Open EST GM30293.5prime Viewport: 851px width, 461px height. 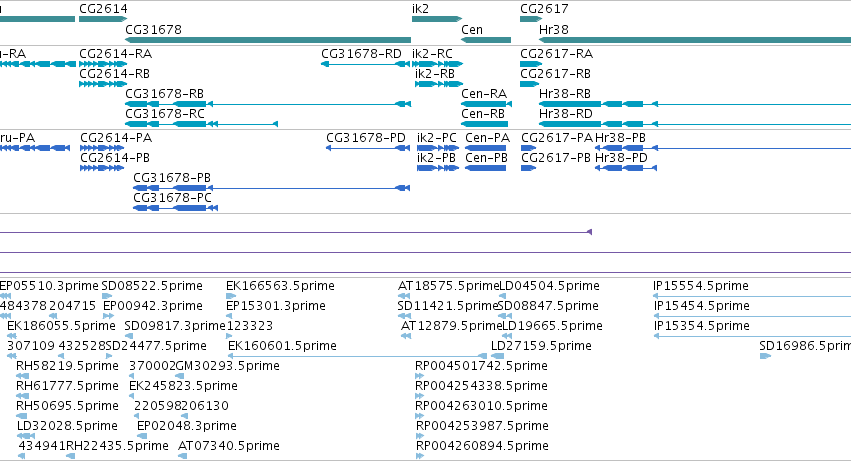tap(228, 366)
